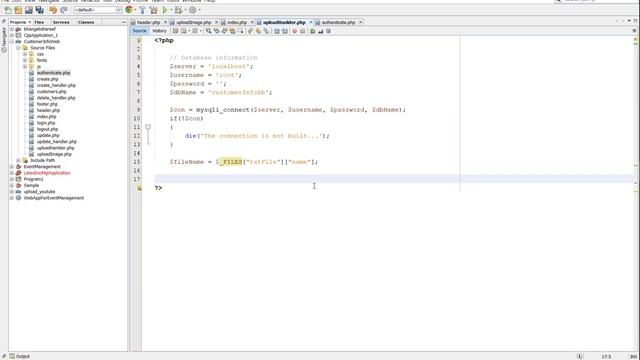640x360 pixels.
Task: Expand the css folder
Action: (25, 54)
